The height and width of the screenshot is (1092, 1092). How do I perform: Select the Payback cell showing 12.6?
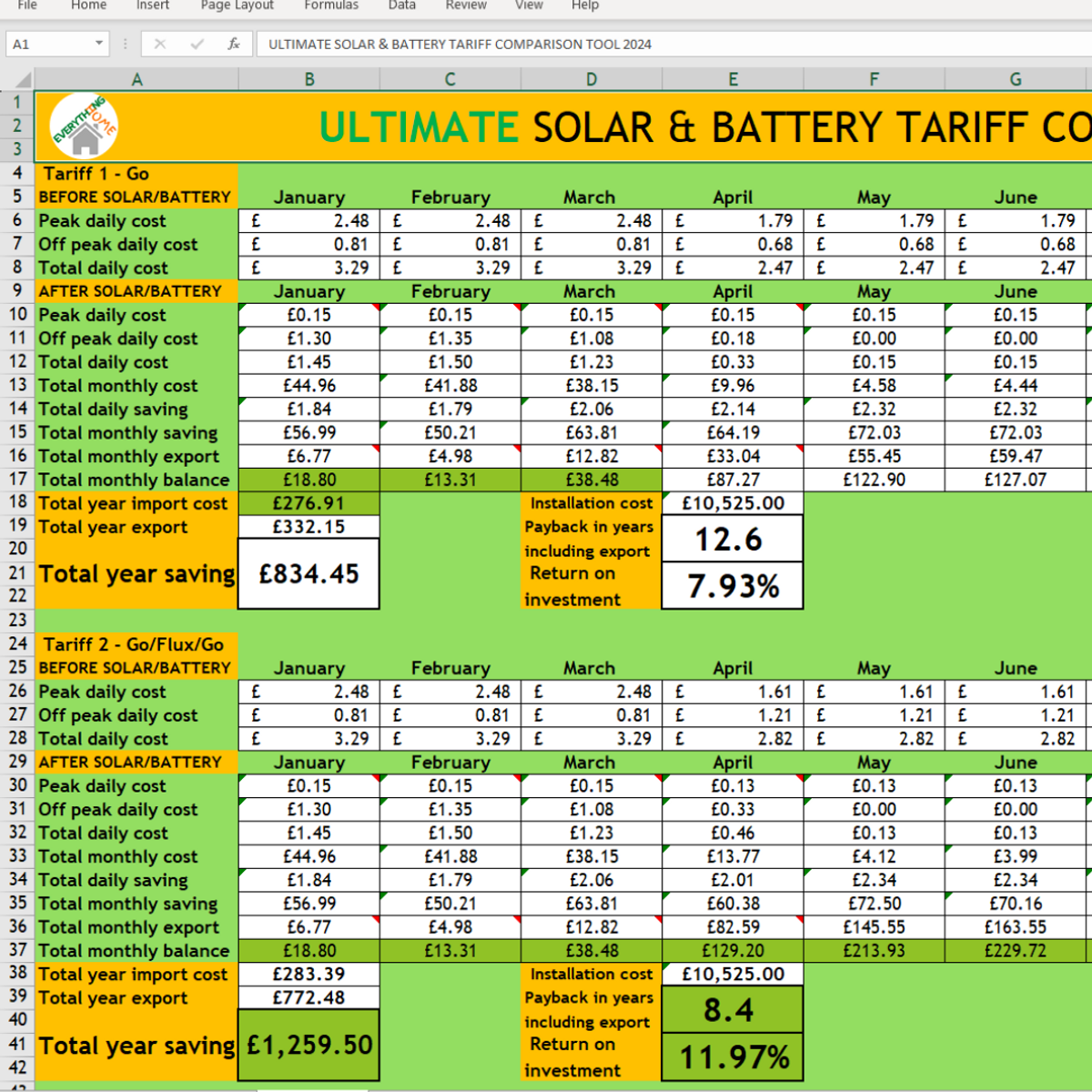tap(733, 538)
